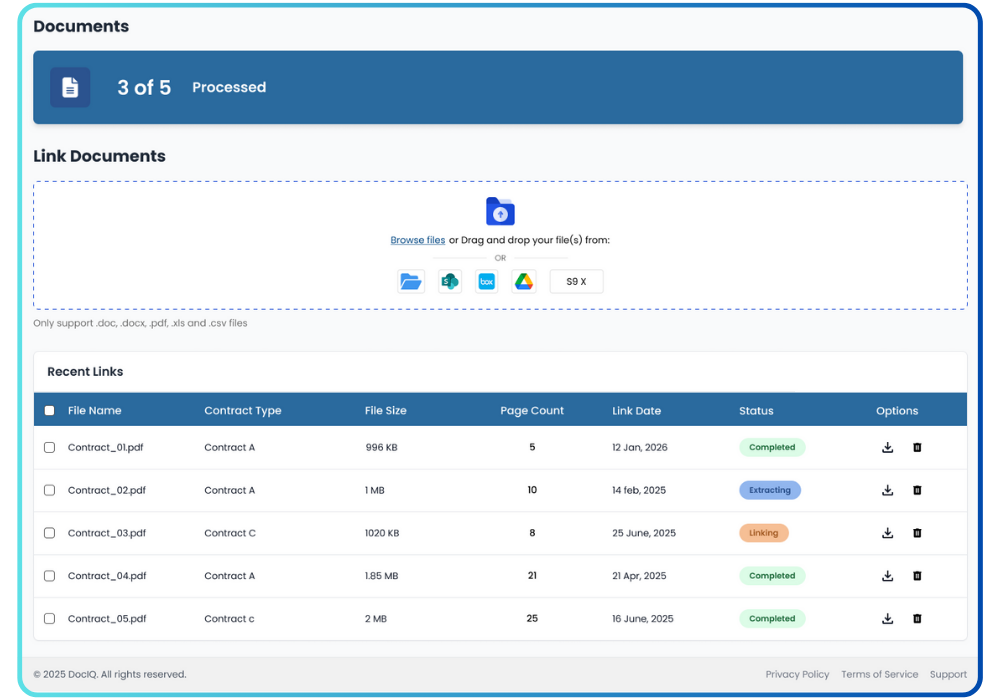
Task: Click the Recent Links heading
Action: [x=85, y=372]
